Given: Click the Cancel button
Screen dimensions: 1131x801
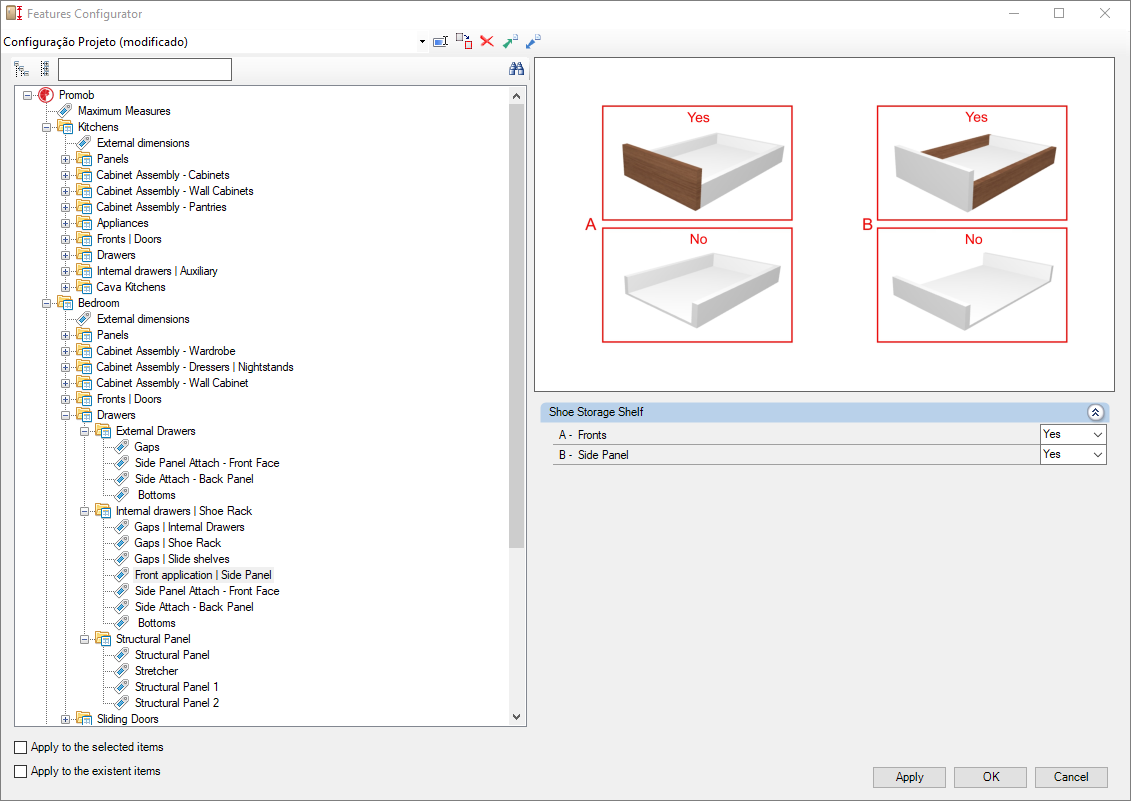Looking at the screenshot, I should tap(1071, 777).
